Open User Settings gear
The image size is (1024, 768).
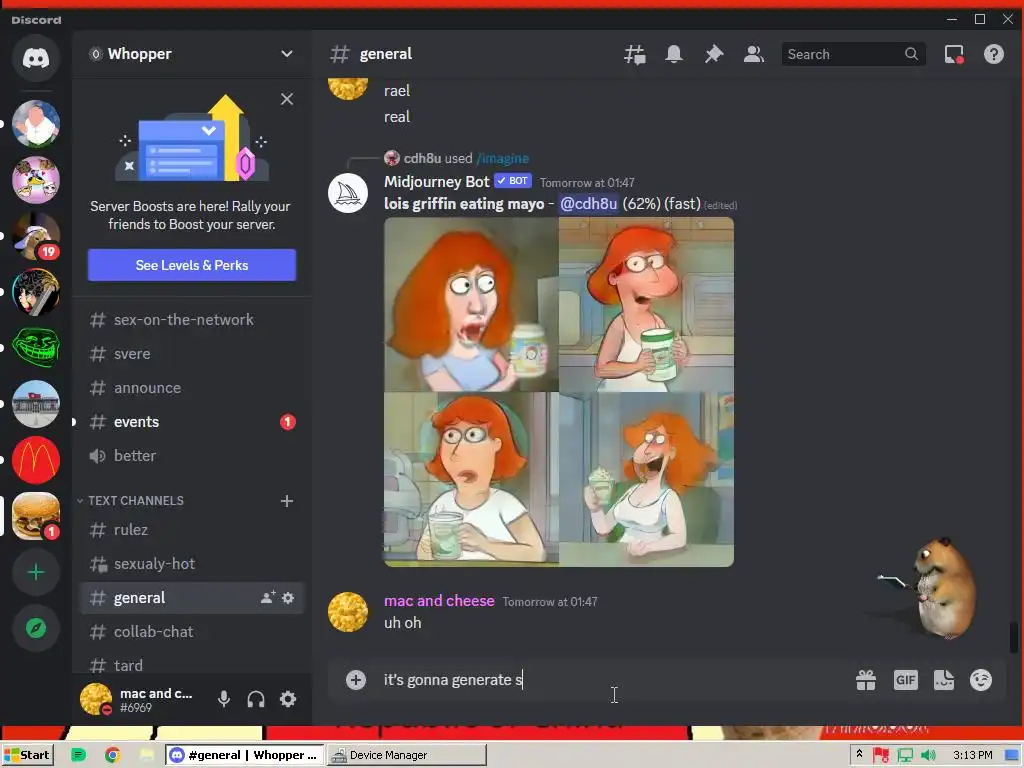point(288,699)
